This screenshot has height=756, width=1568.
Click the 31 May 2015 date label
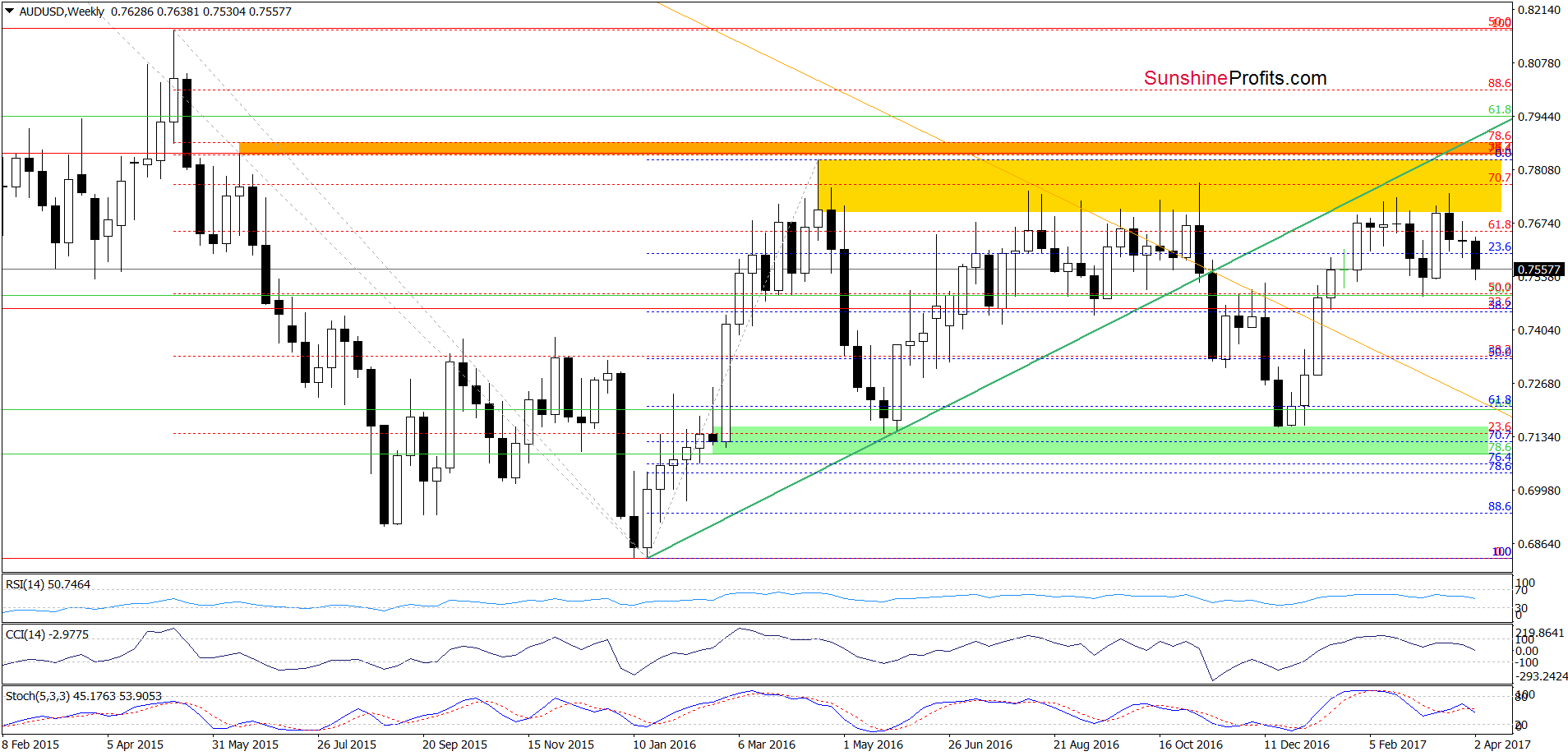tap(245, 744)
